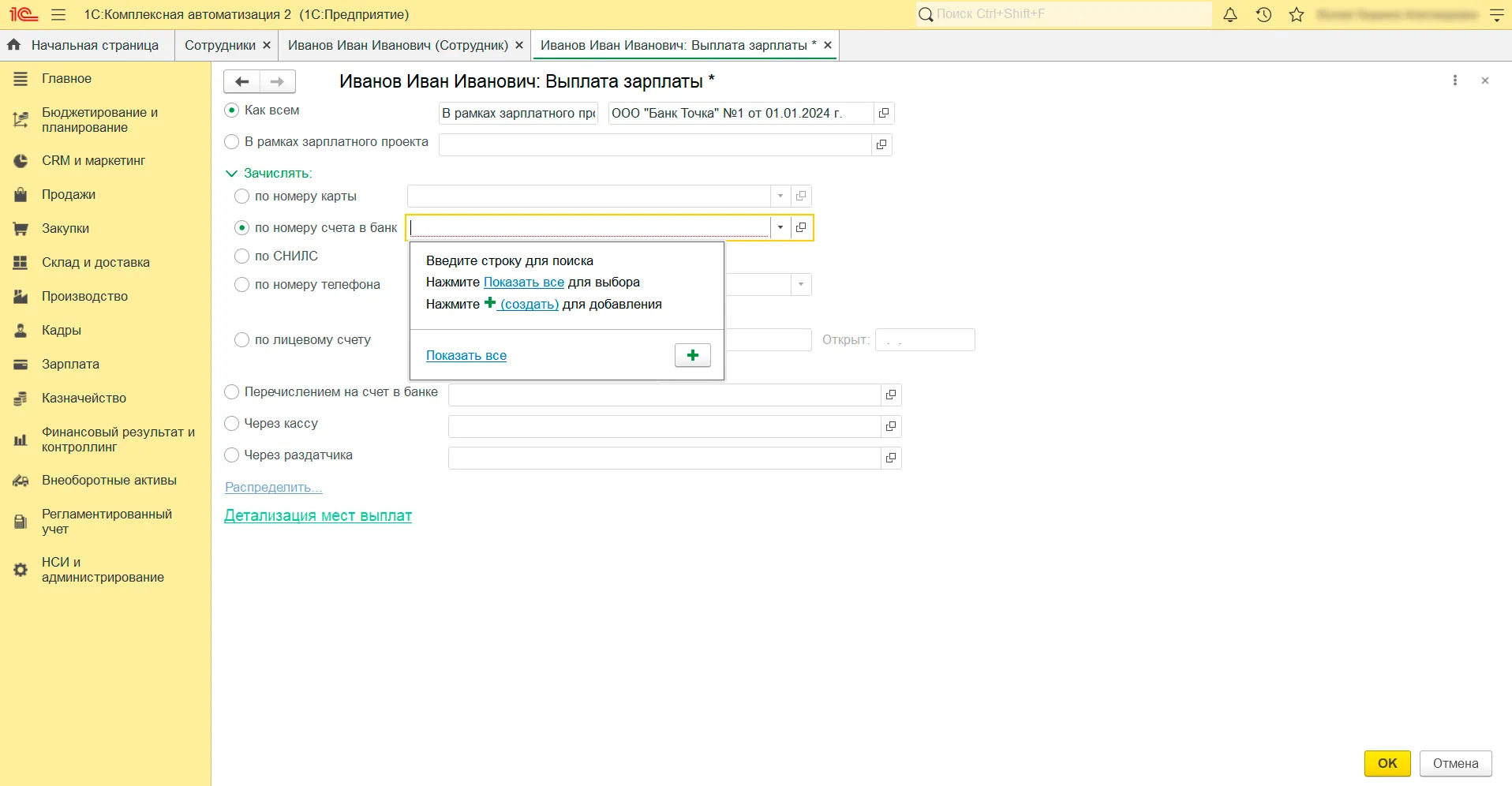Image resolution: width=1512 pixels, height=786 pixels.
Task: Open the Банк Точка salary project record
Action: coord(884,113)
